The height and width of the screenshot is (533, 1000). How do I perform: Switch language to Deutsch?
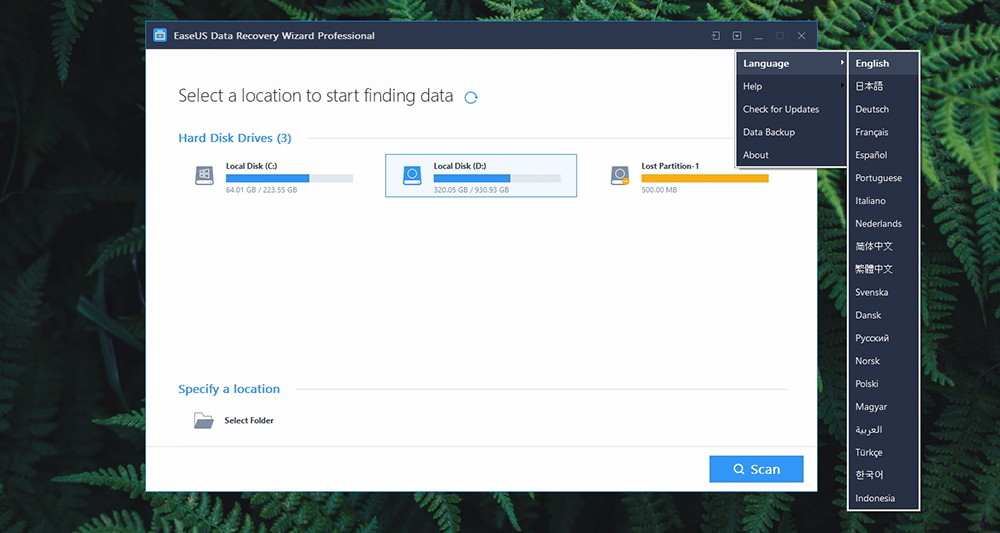click(x=883, y=109)
